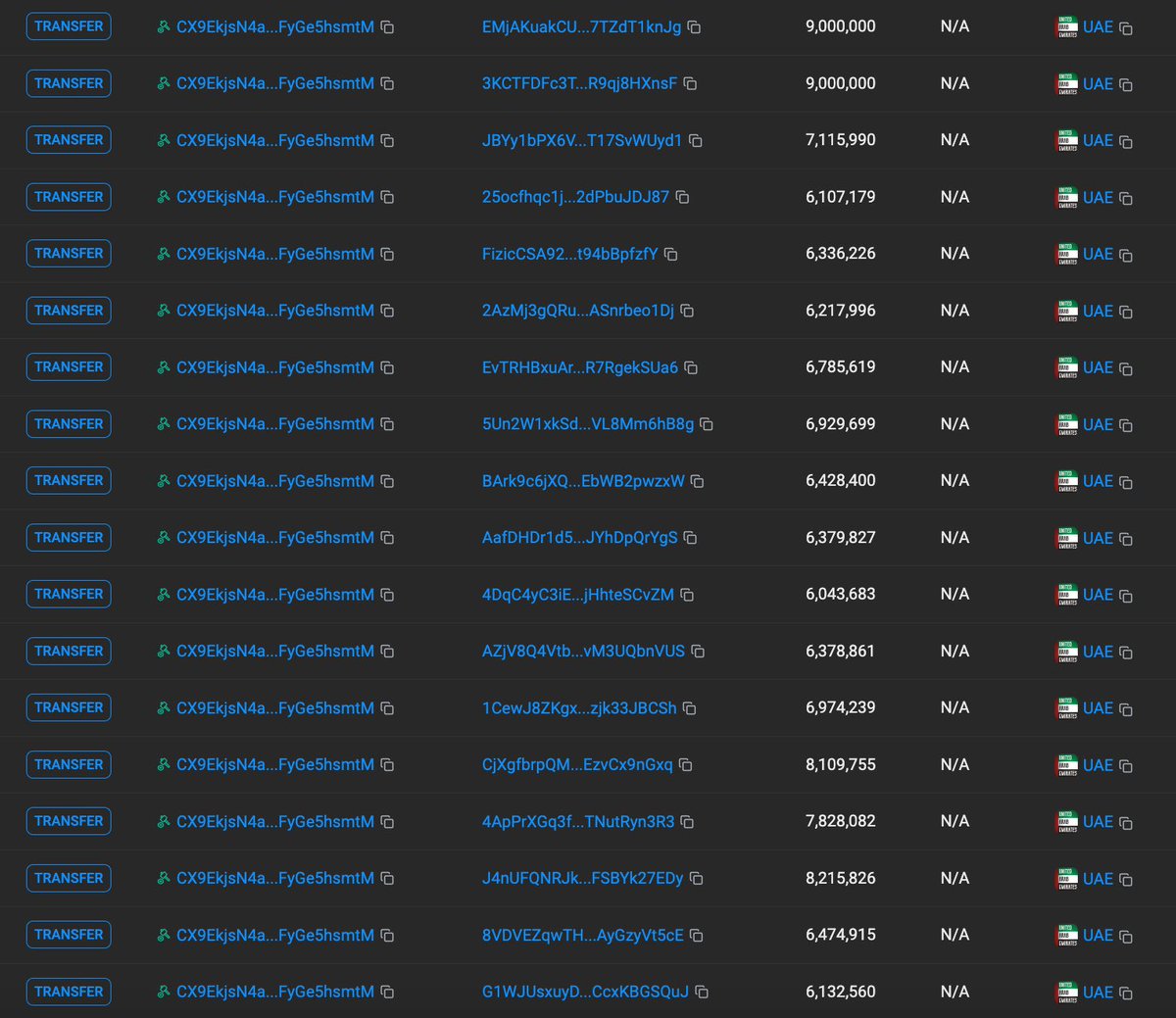Copy recipient address EMjAKuakCU...7TZdT1knJg
1176x1018 pixels.
(694, 27)
